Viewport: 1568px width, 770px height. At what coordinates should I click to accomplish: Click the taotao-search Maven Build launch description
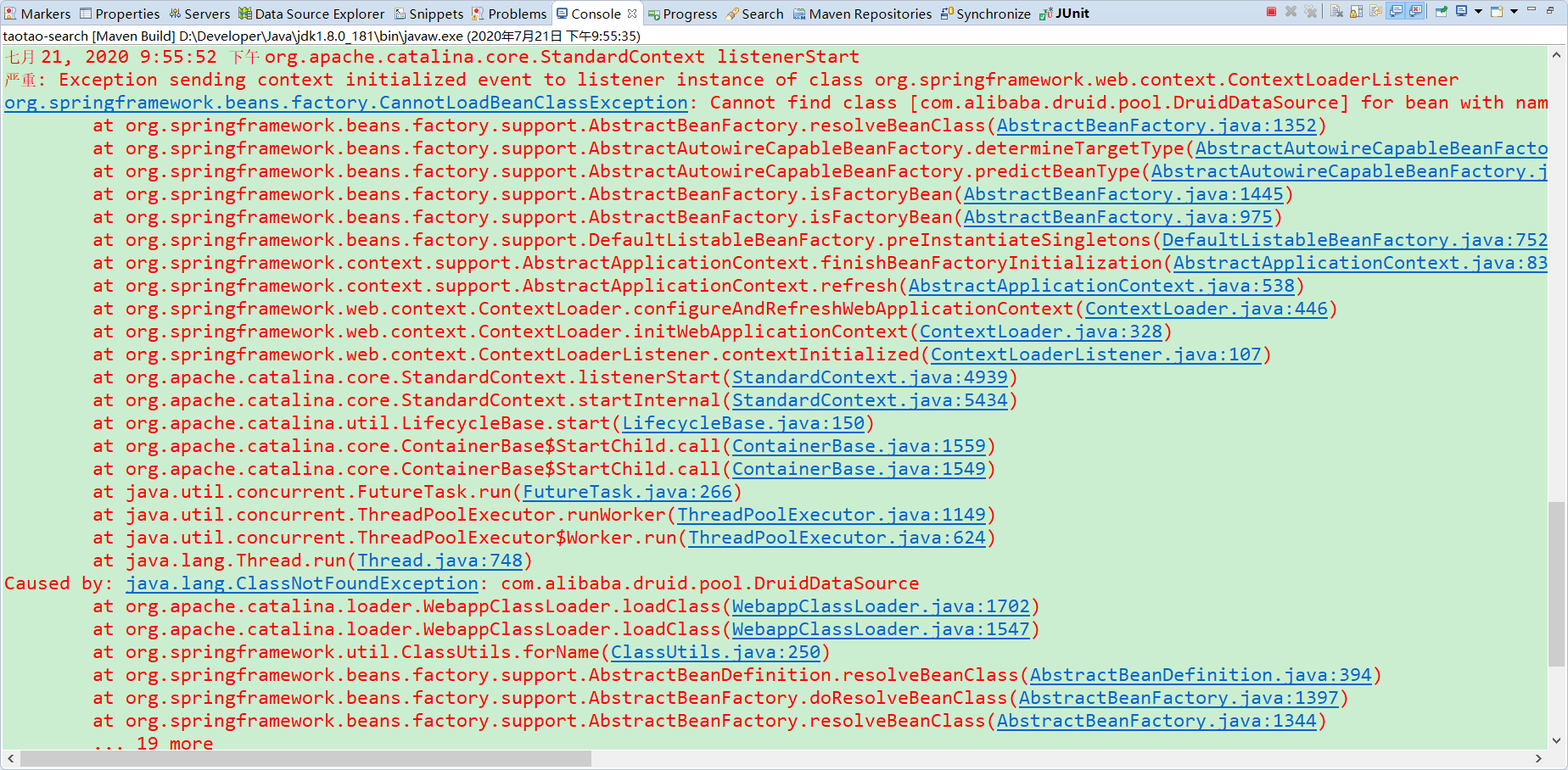tap(322, 36)
